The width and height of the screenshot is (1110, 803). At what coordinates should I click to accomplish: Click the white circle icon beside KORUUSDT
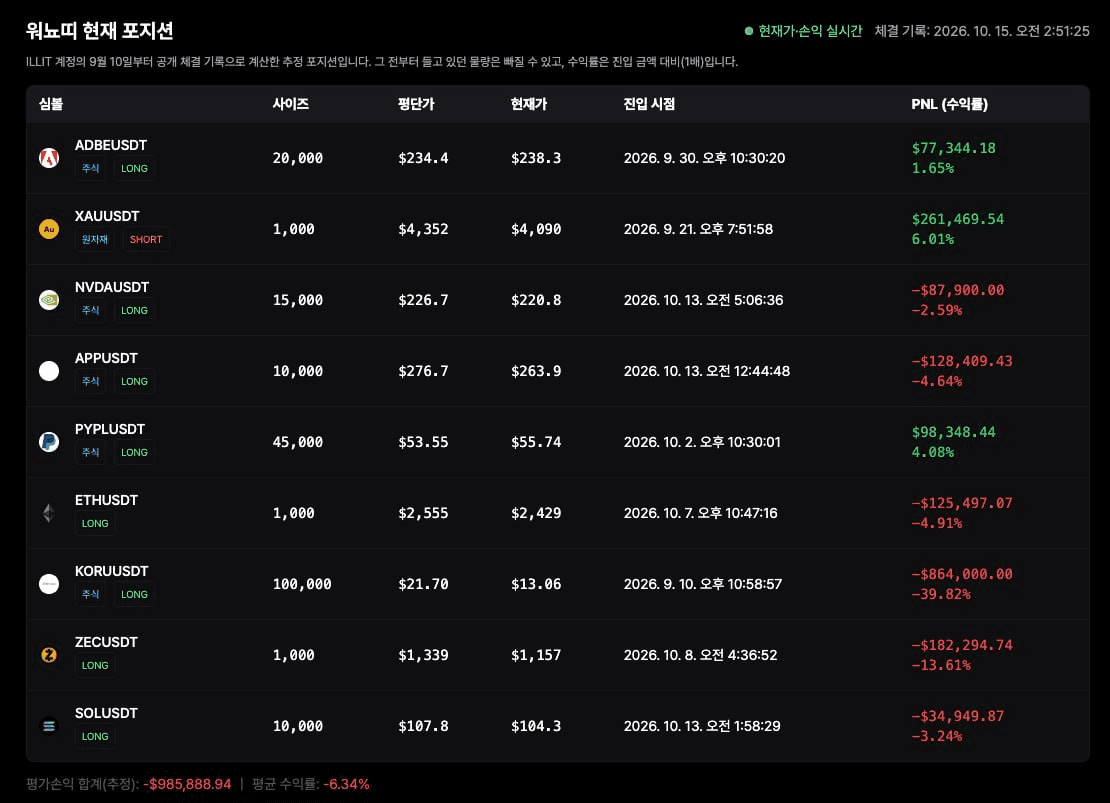tap(49, 584)
